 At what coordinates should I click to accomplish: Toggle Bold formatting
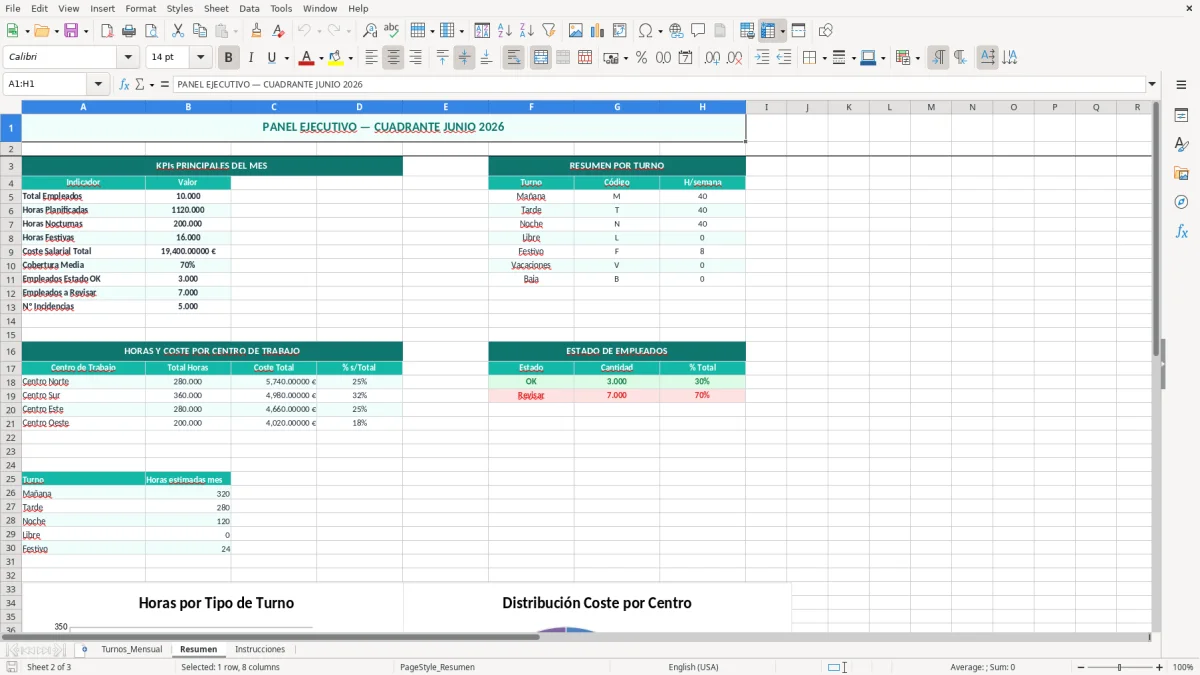coord(228,58)
